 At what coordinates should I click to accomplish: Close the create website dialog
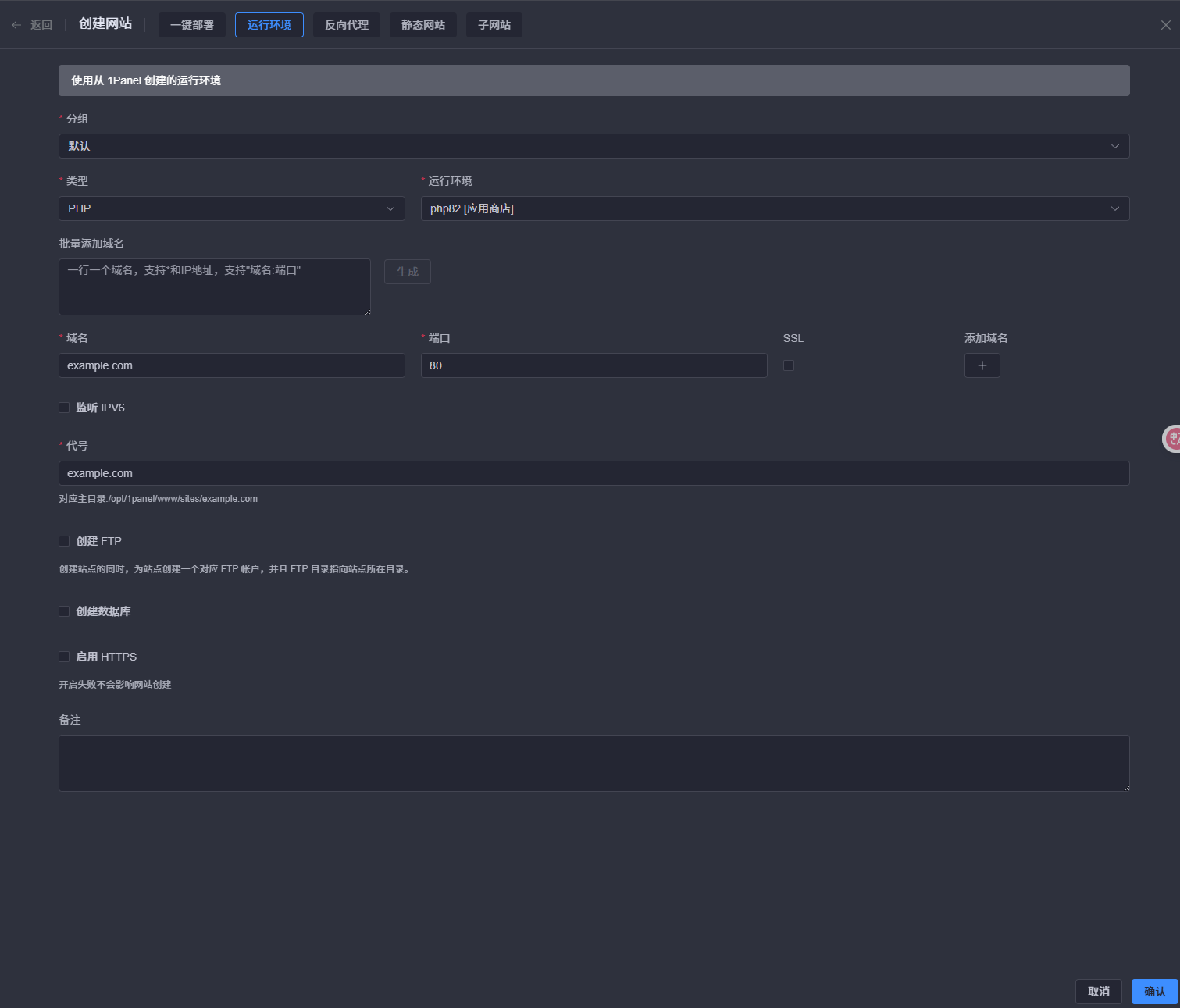pos(1165,25)
